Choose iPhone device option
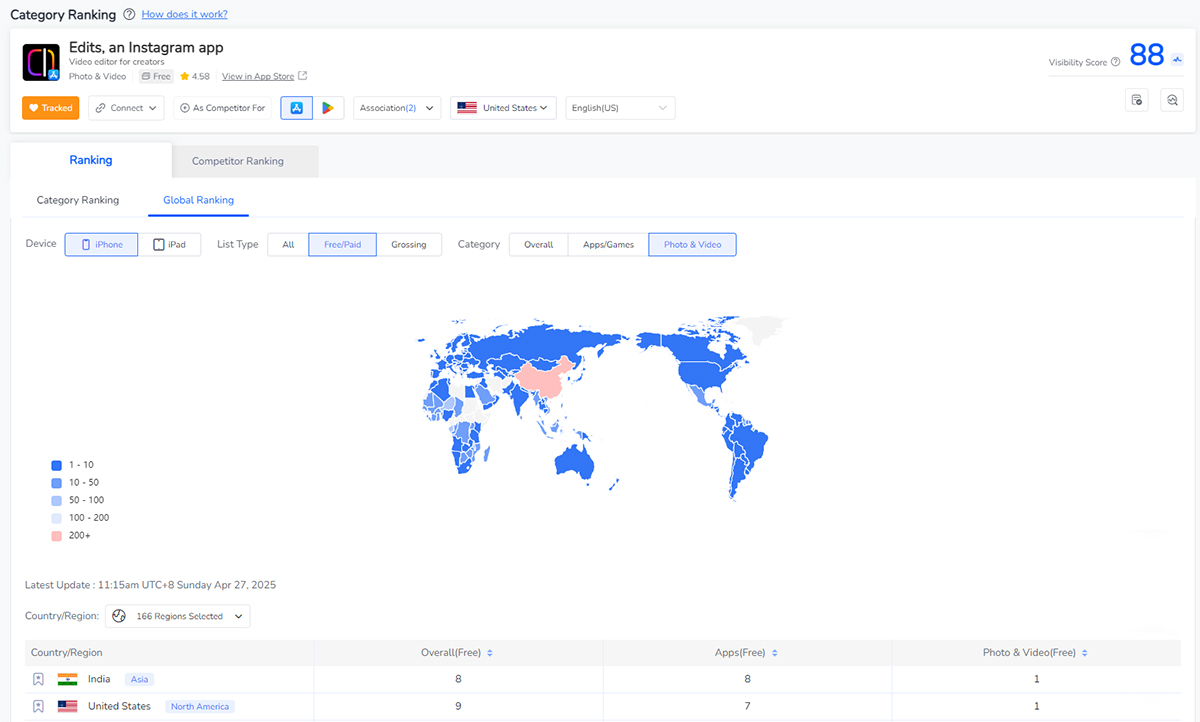 pyautogui.click(x=101, y=244)
